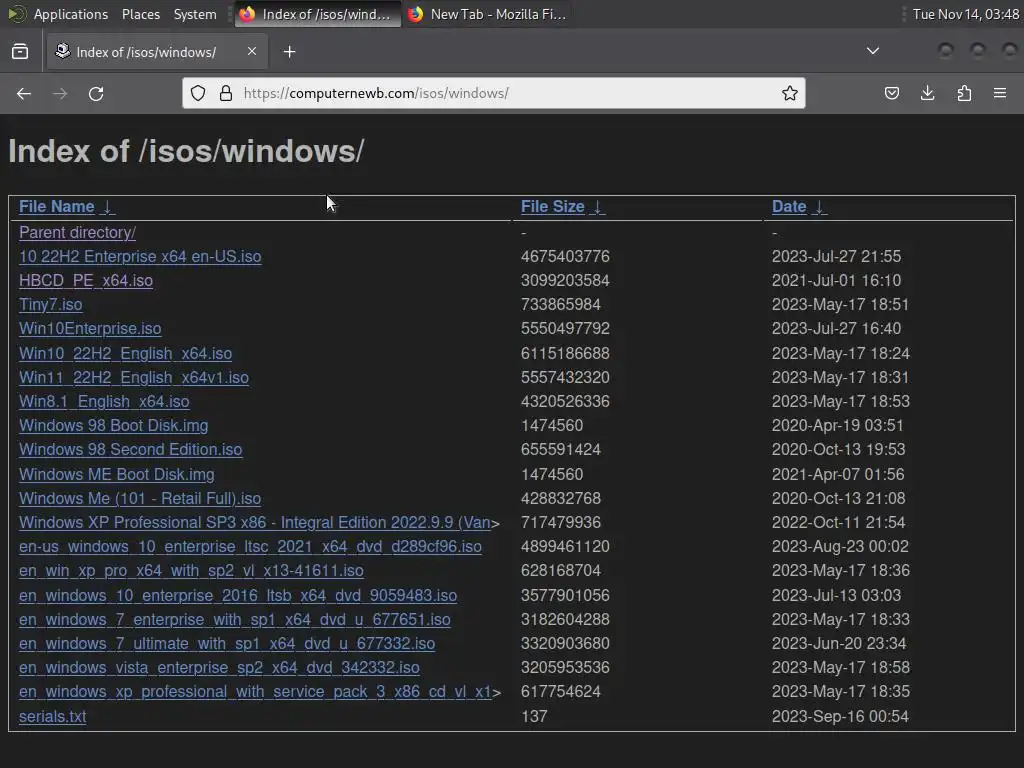
Task: Download en-us_windows_10_enterprise_ltsc_2021 iso
Action: (250, 547)
